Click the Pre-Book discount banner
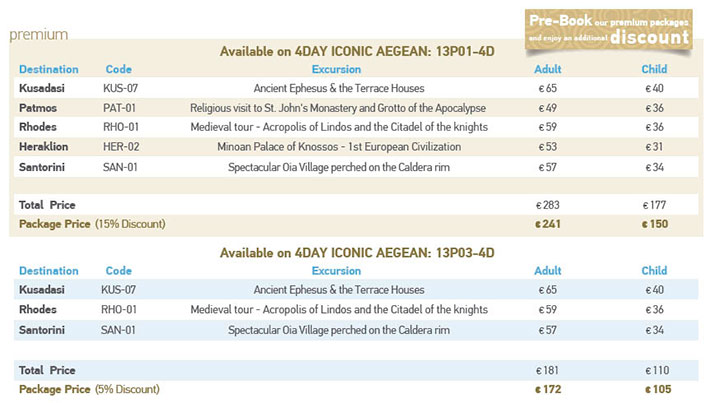710x403 pixels. pos(609,29)
